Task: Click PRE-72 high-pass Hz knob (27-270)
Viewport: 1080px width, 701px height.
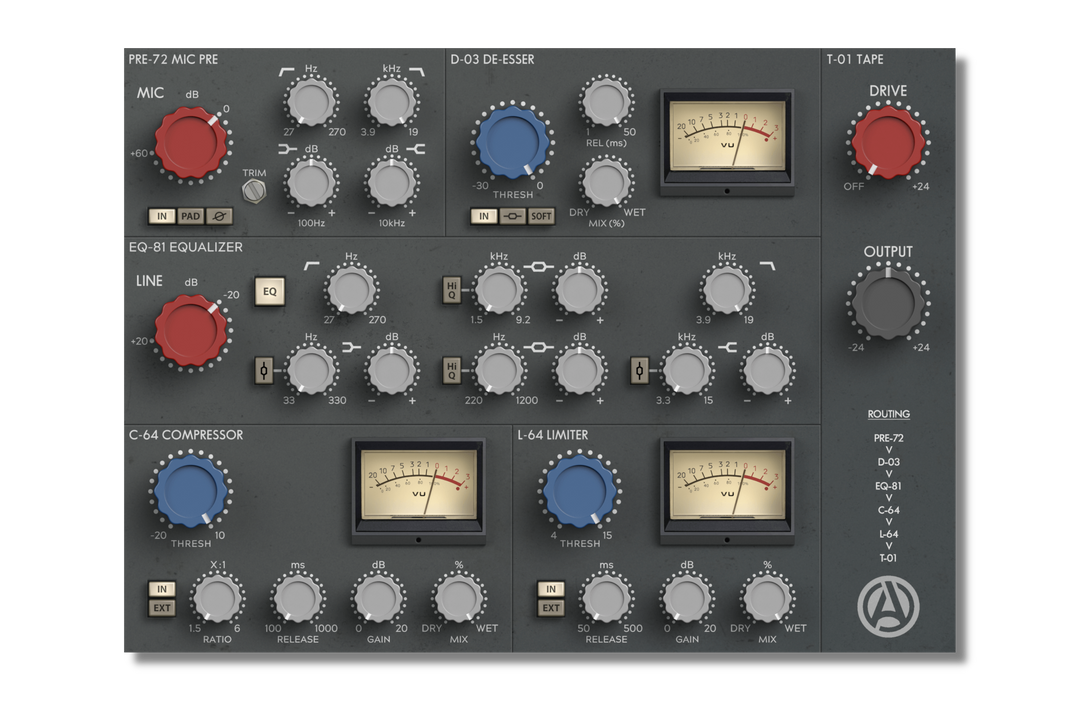Action: pyautogui.click(x=311, y=101)
